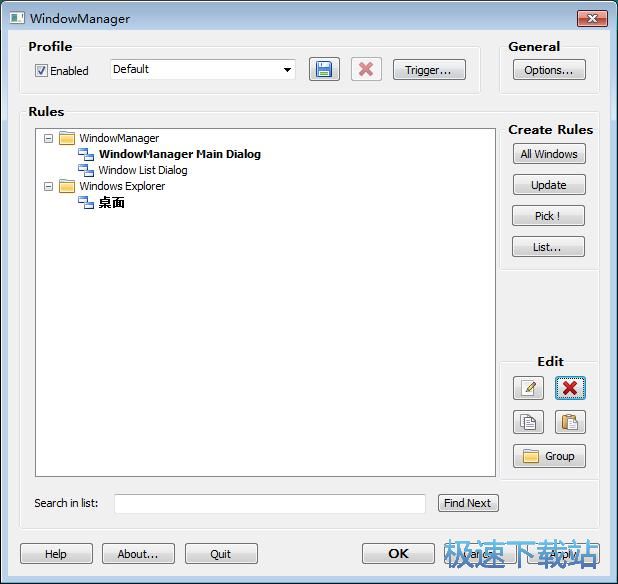Open the Trigger... dialog
This screenshot has width=618, height=584.
[429, 70]
